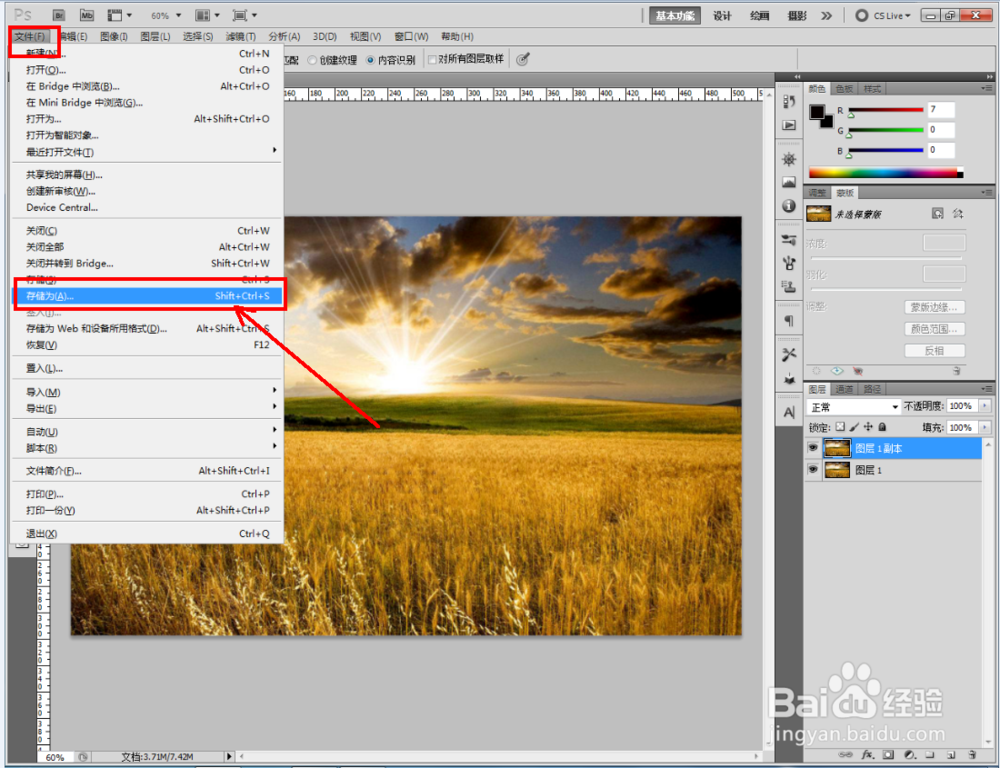
Task: Switch to the 设计 workspace
Action: coord(722,15)
